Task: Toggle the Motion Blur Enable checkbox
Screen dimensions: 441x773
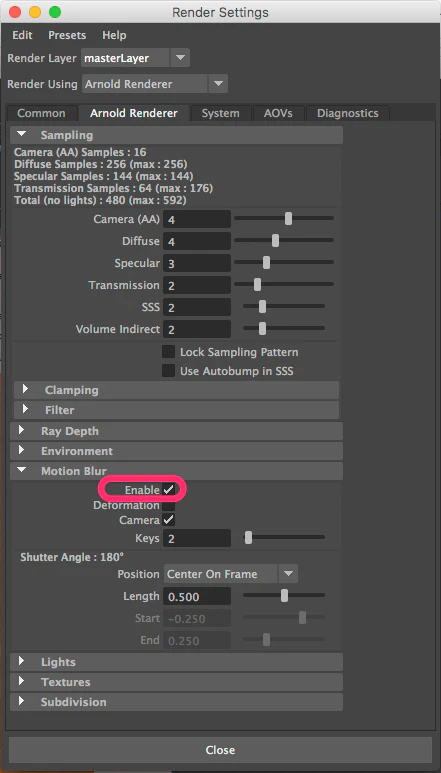Action: click(x=169, y=490)
